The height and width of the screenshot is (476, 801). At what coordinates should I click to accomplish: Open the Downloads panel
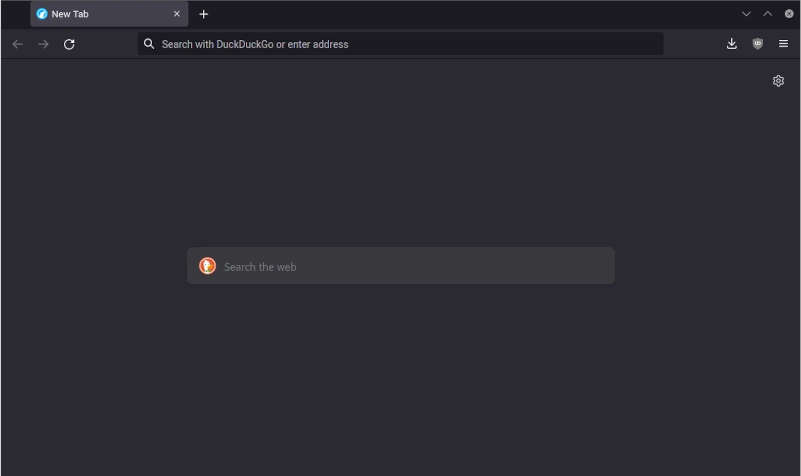point(732,44)
